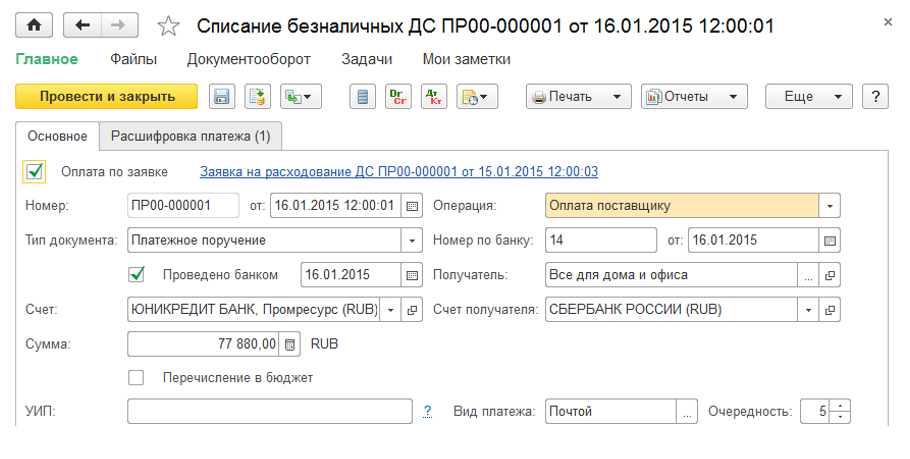The width and height of the screenshot is (910, 459).
Task: Open calendar picker for document date
Action: [412, 206]
